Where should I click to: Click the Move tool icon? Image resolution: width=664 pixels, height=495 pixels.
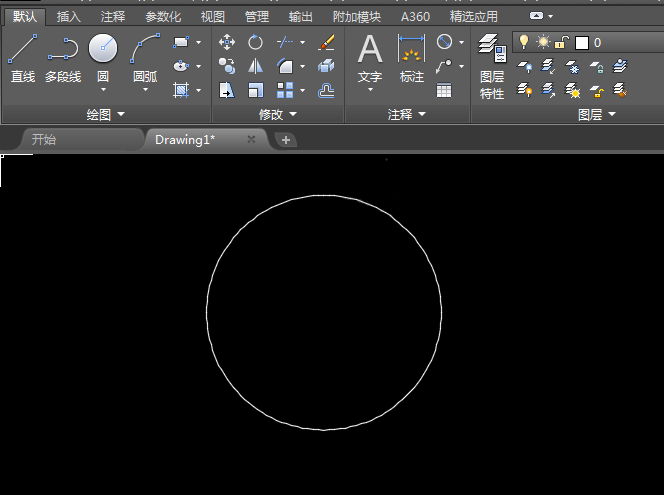point(227,42)
